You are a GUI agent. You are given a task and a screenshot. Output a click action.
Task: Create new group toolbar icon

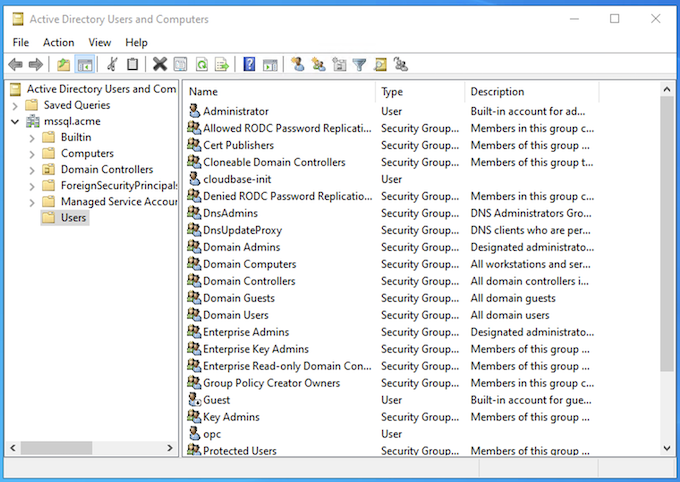pos(318,65)
